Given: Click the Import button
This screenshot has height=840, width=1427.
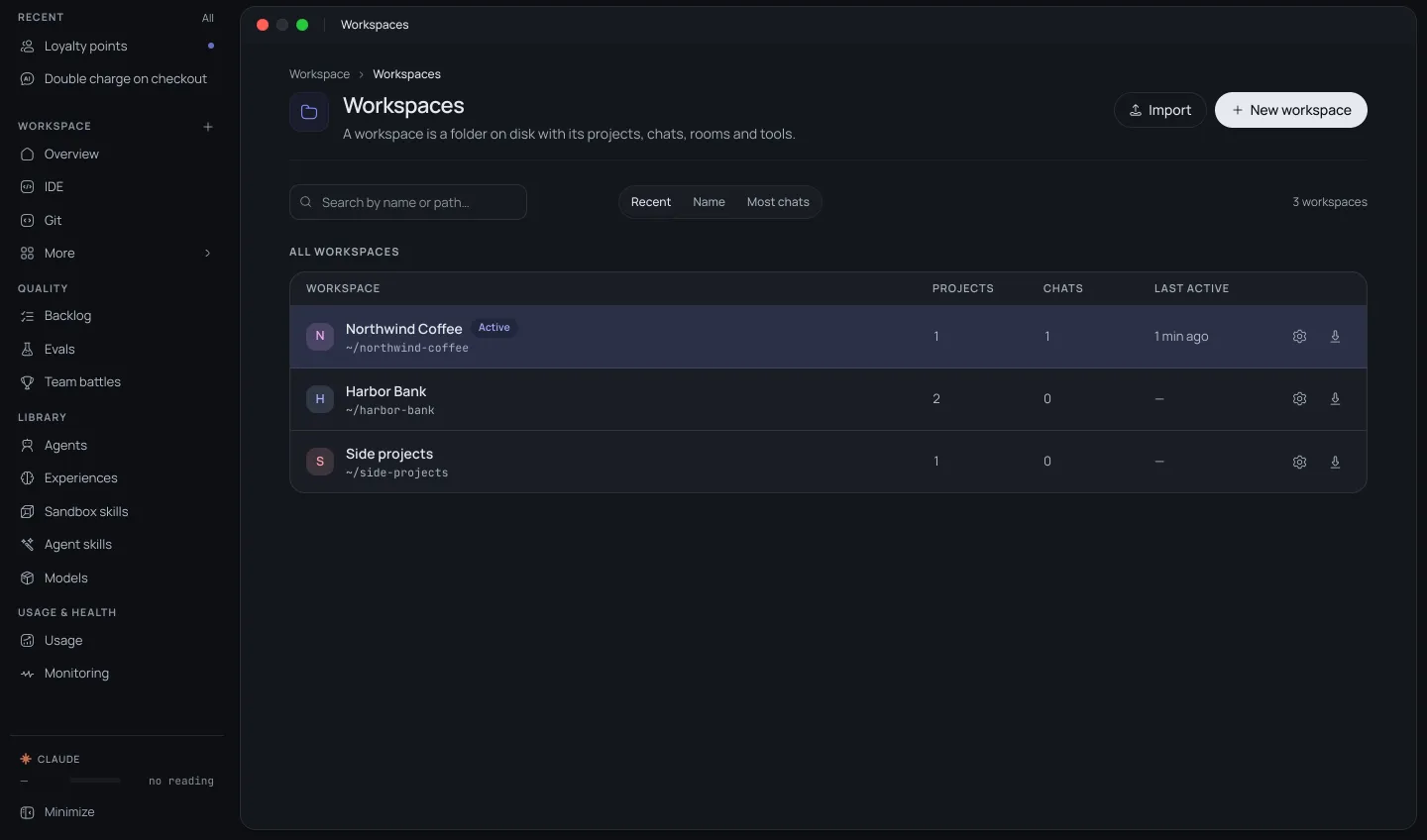Looking at the screenshot, I should click(1160, 110).
